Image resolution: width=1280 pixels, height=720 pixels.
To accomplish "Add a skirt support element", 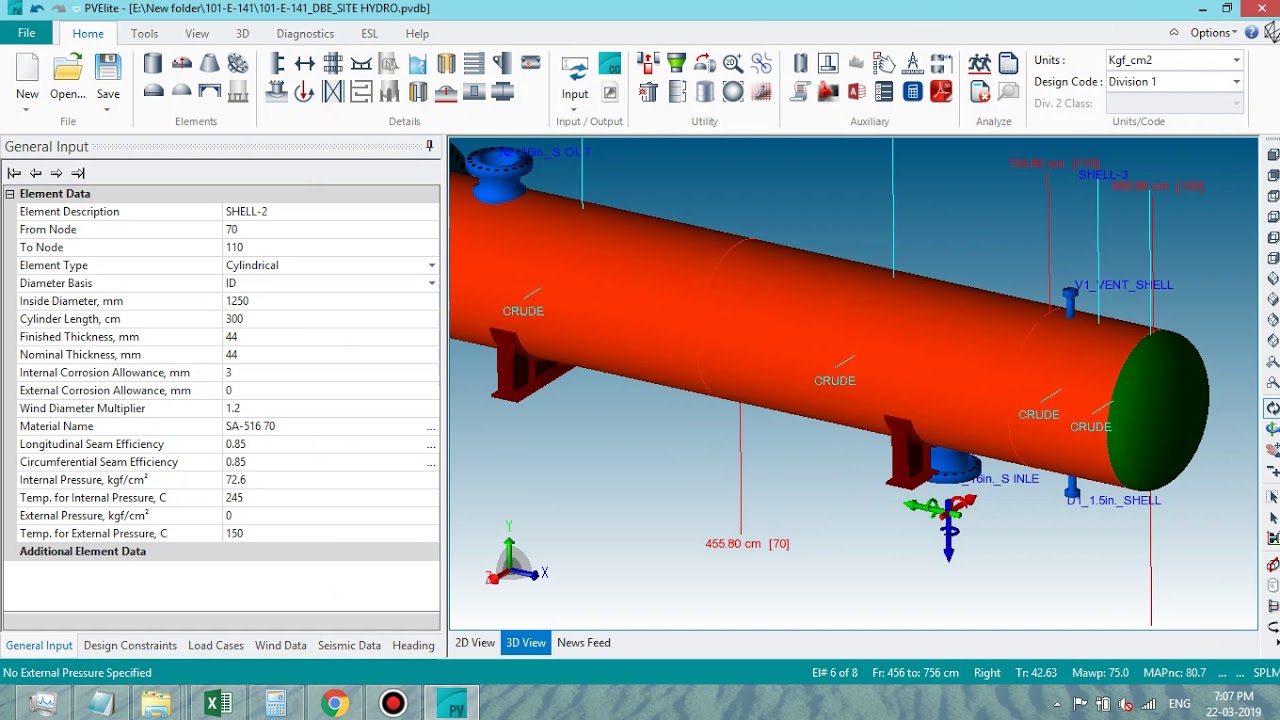I will click(x=238, y=92).
